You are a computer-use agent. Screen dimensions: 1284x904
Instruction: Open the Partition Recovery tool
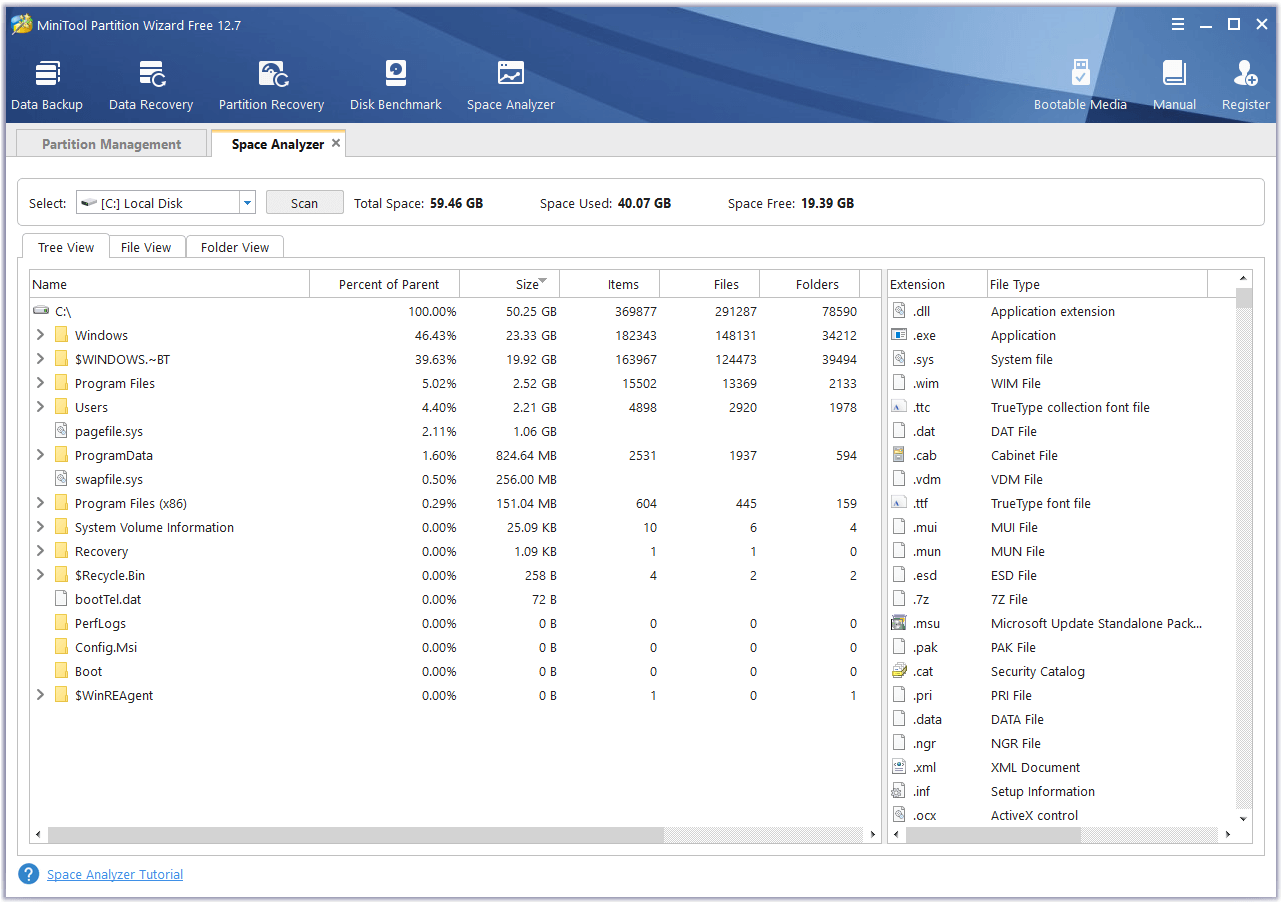pos(271,85)
